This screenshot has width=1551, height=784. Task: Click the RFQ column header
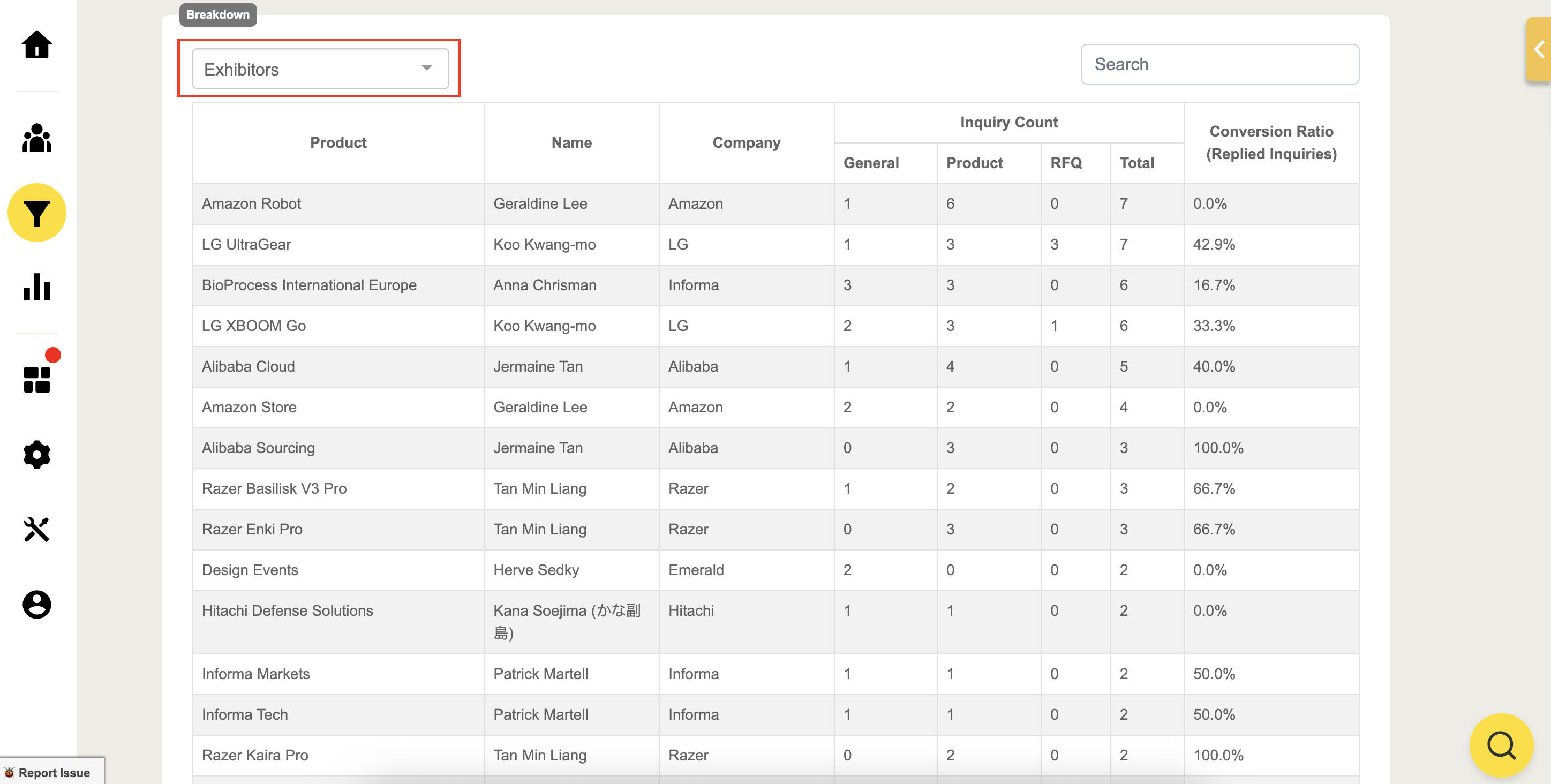1065,163
